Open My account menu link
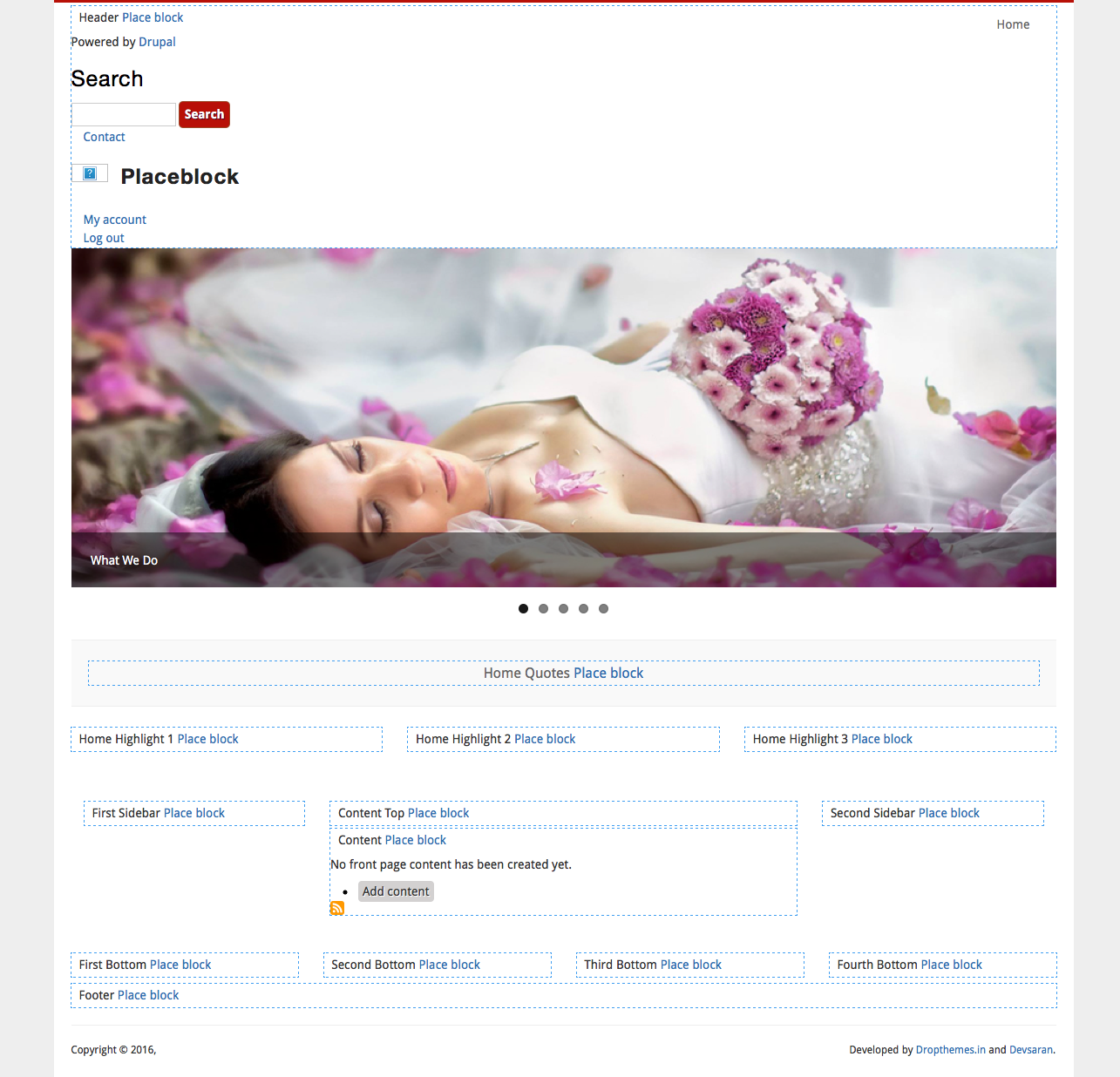1120x1077 pixels. [115, 220]
